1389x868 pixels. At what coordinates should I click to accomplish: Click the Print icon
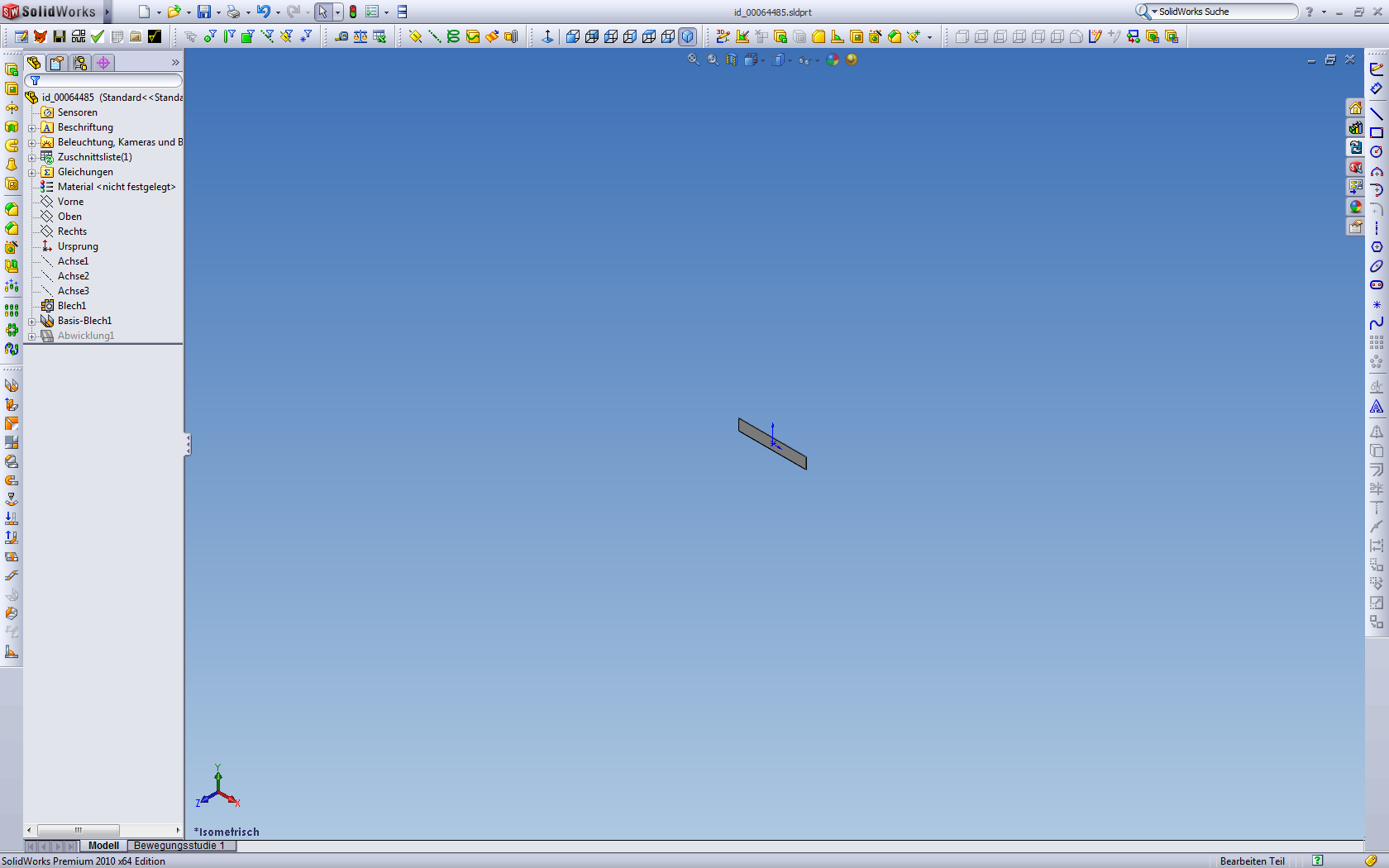pos(233,12)
